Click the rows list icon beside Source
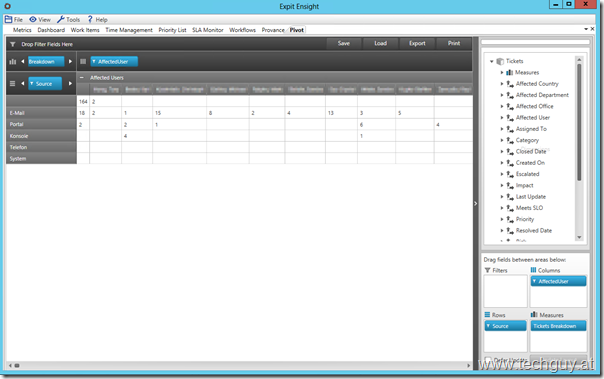The width and height of the screenshot is (604, 379). coord(12,84)
